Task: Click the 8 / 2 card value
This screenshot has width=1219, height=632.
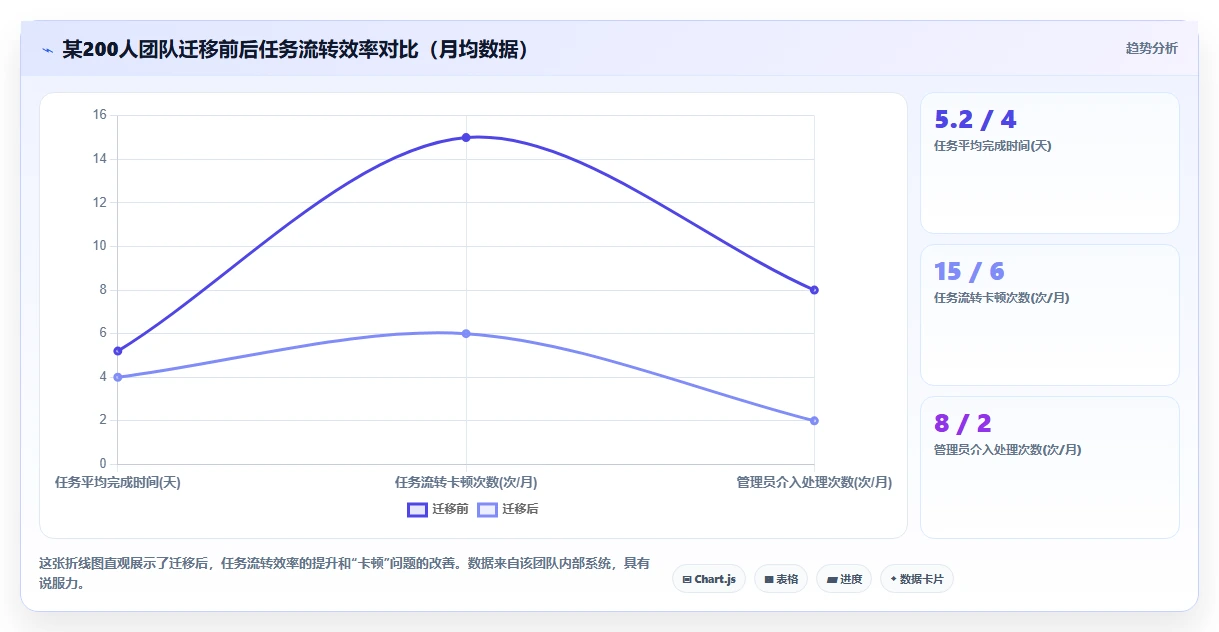Action: pyautogui.click(x=963, y=424)
